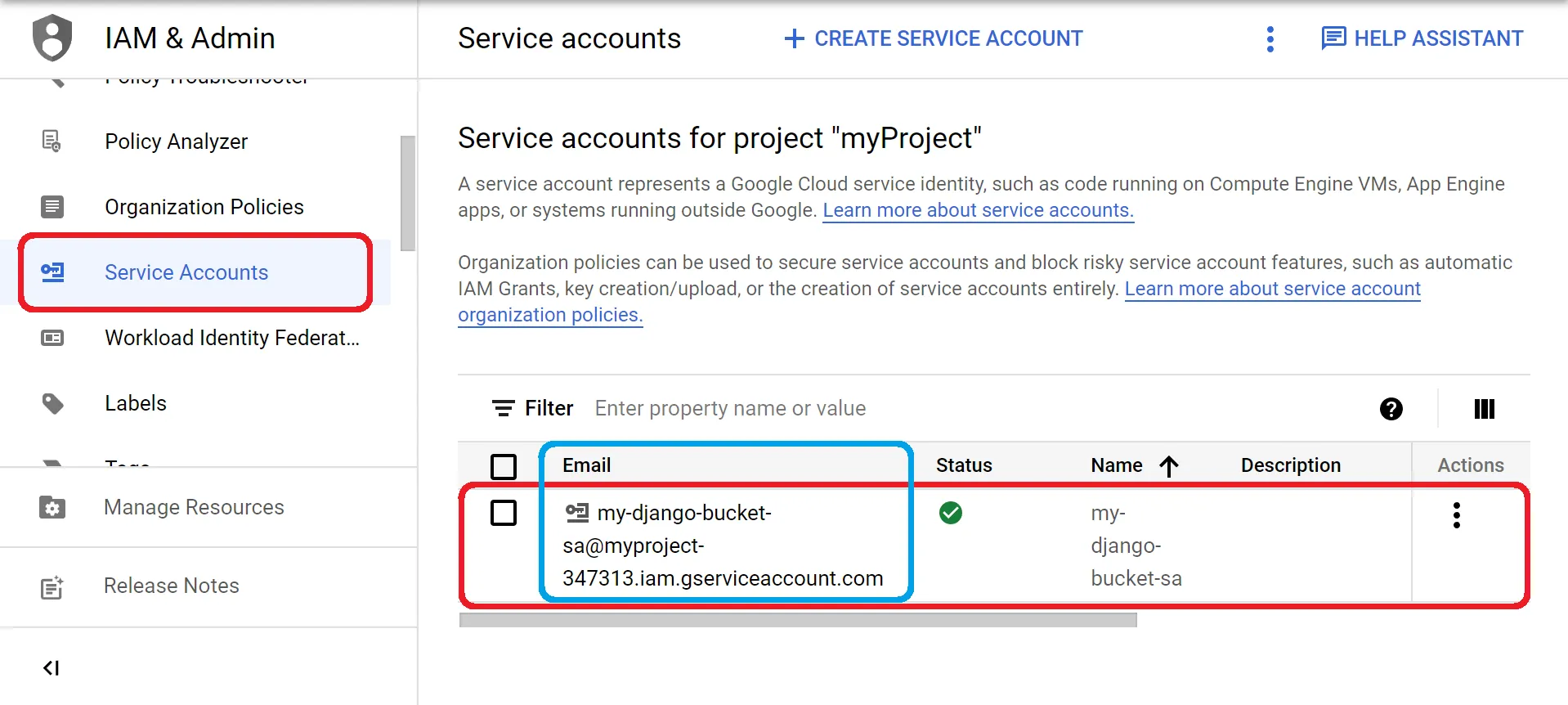Open the three-dot Actions menu for service account

point(1456,515)
